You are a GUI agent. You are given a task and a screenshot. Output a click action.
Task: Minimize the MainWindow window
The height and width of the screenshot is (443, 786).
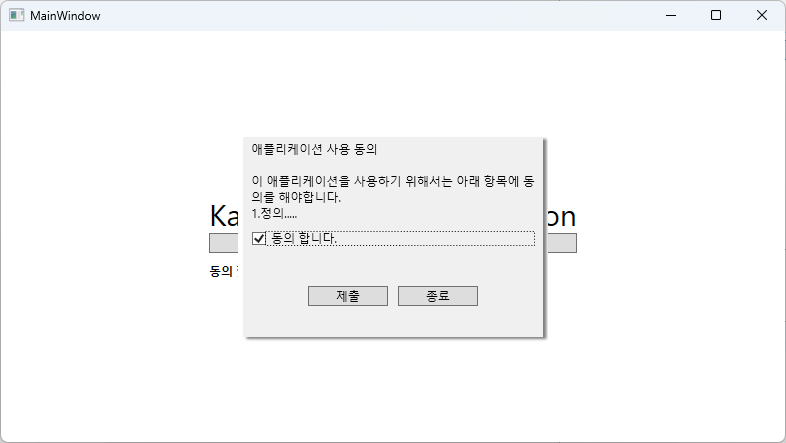click(671, 16)
